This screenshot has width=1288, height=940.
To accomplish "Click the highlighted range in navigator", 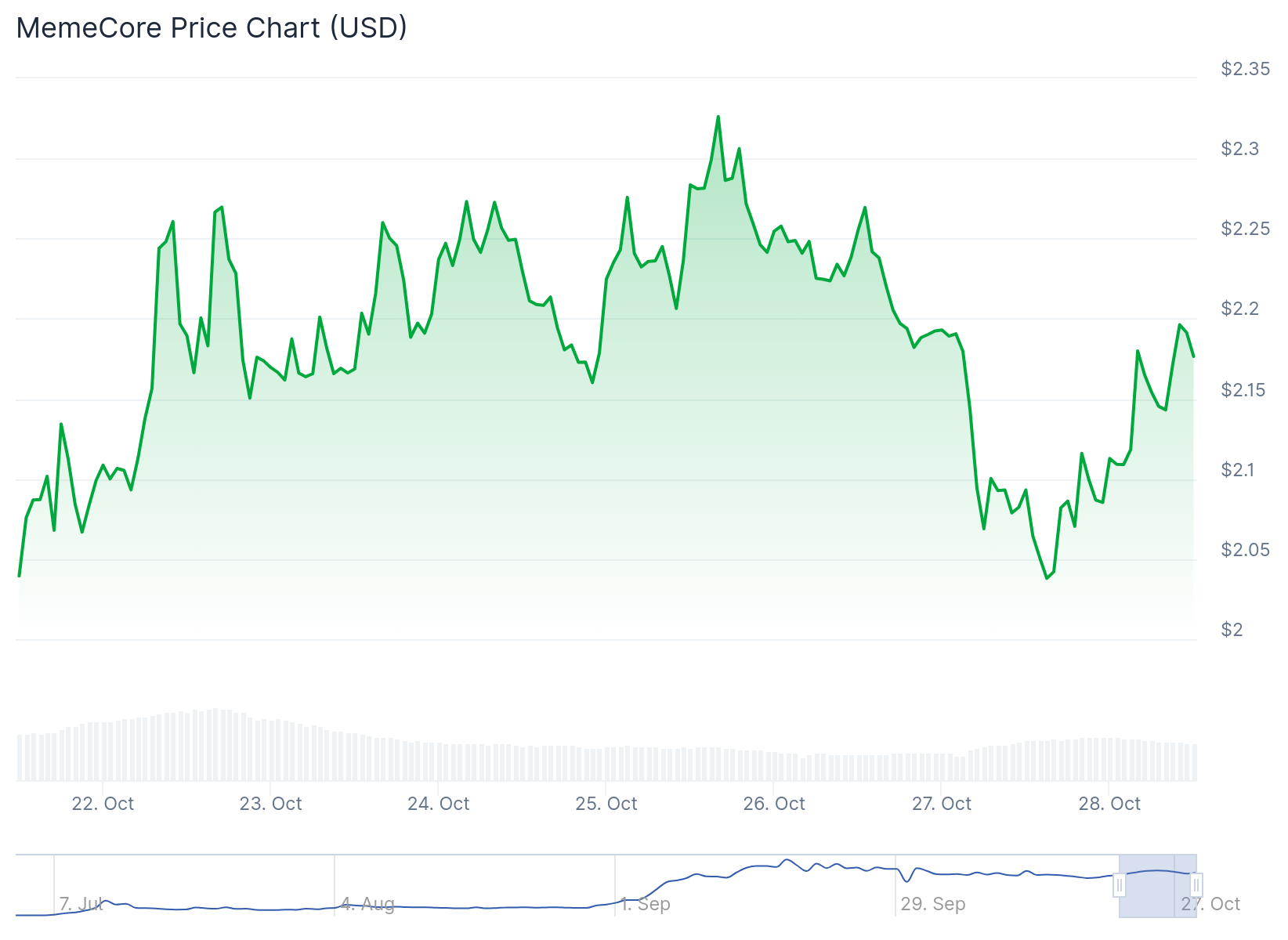I will tap(1158, 886).
